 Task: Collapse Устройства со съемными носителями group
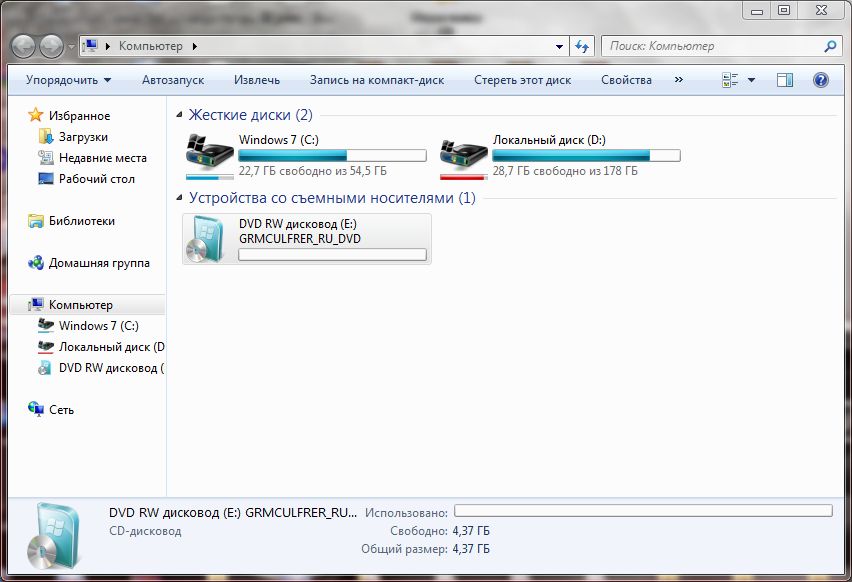point(179,198)
